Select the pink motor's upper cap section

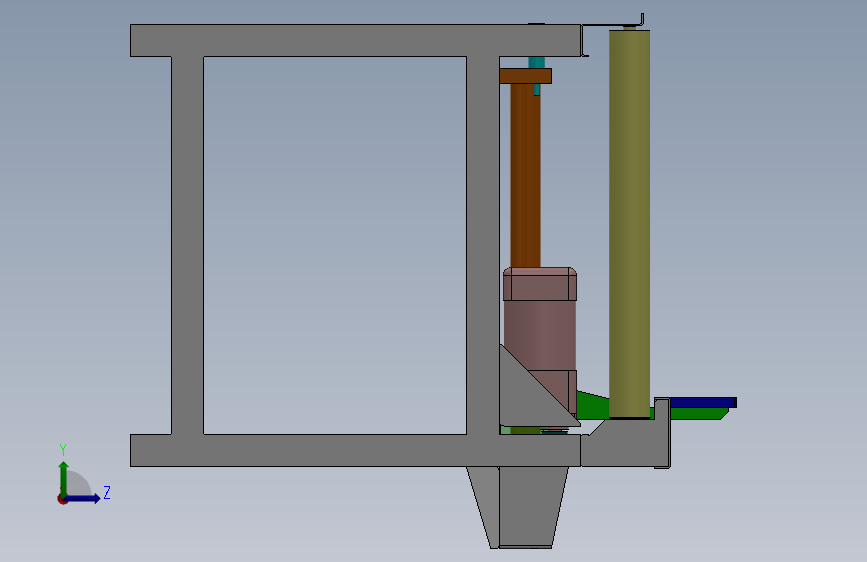(x=540, y=284)
